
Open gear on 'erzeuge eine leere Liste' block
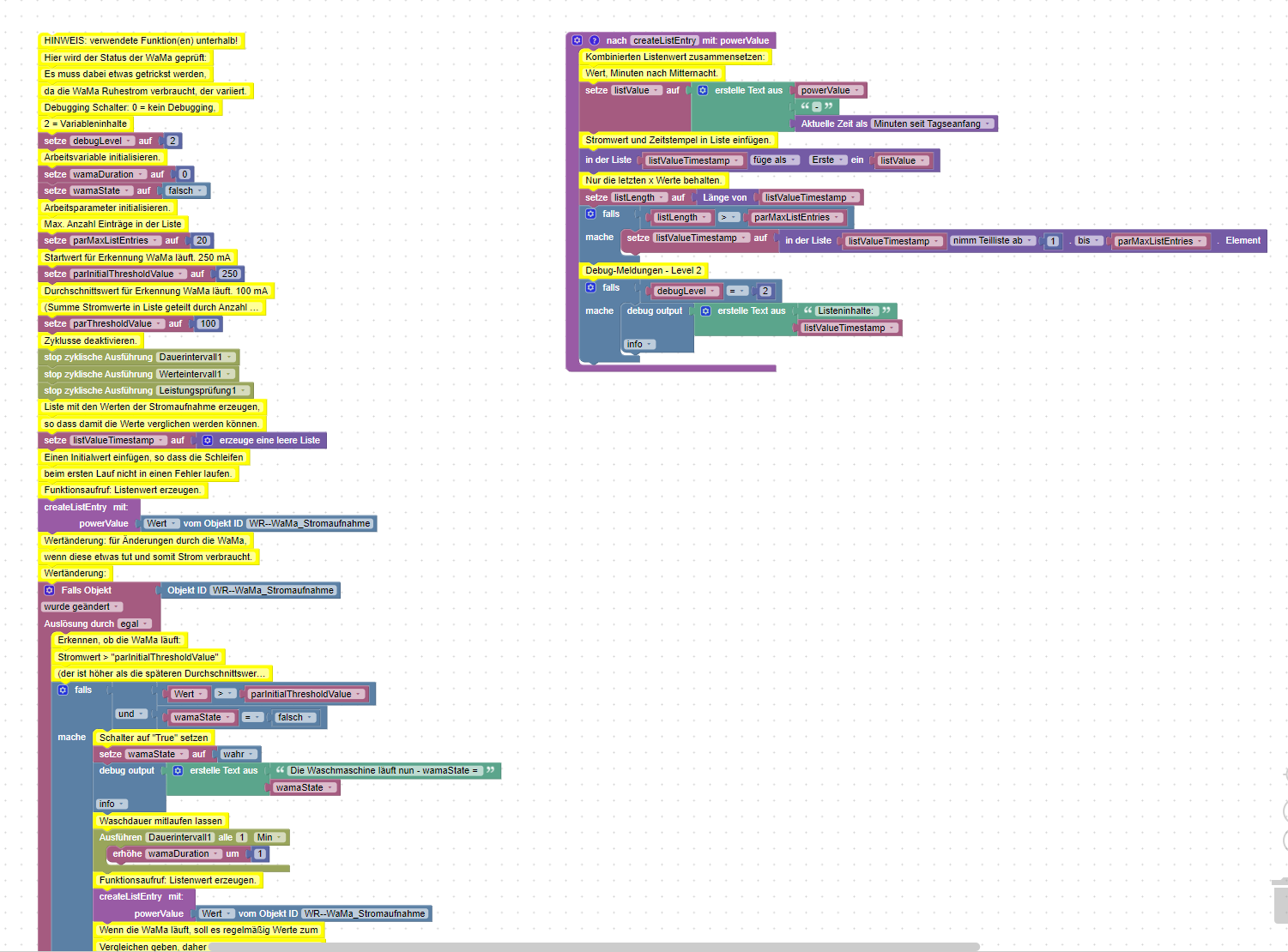click(207, 440)
